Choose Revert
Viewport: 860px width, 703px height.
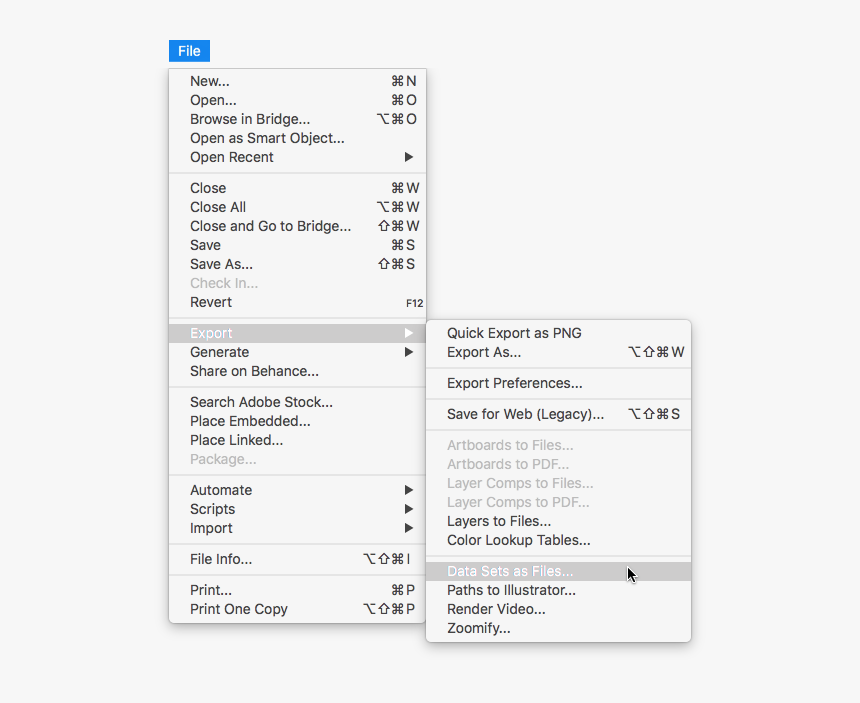210,302
